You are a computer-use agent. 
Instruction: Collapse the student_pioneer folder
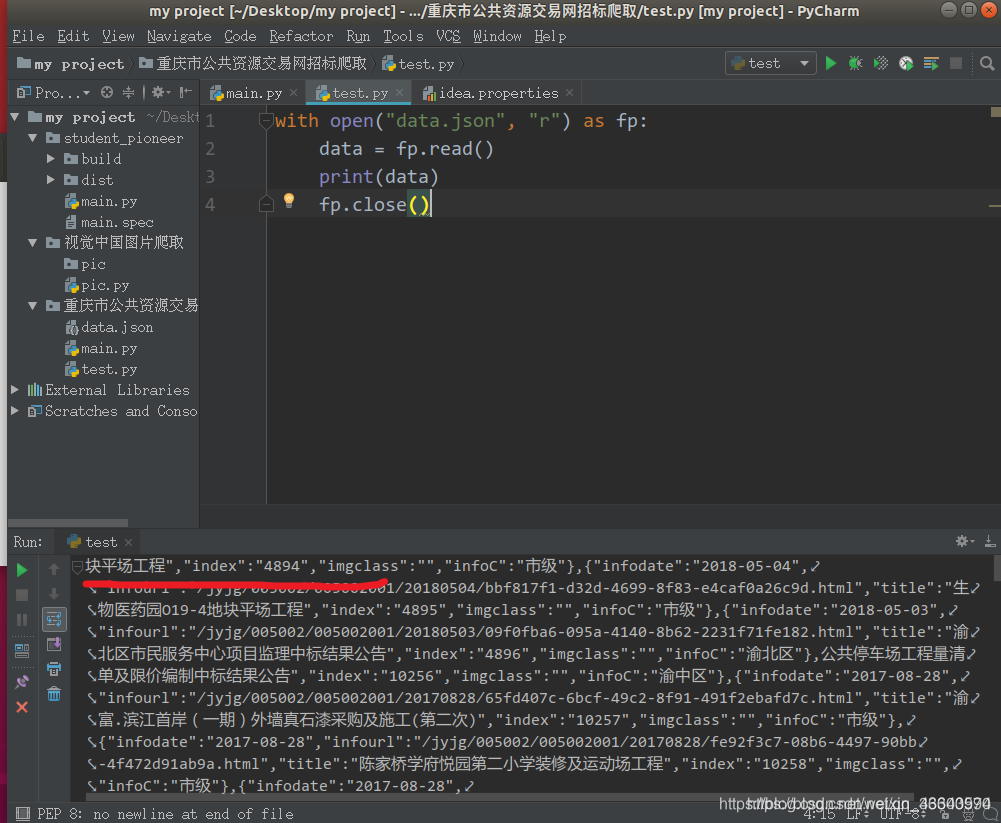pyautogui.click(x=33, y=138)
